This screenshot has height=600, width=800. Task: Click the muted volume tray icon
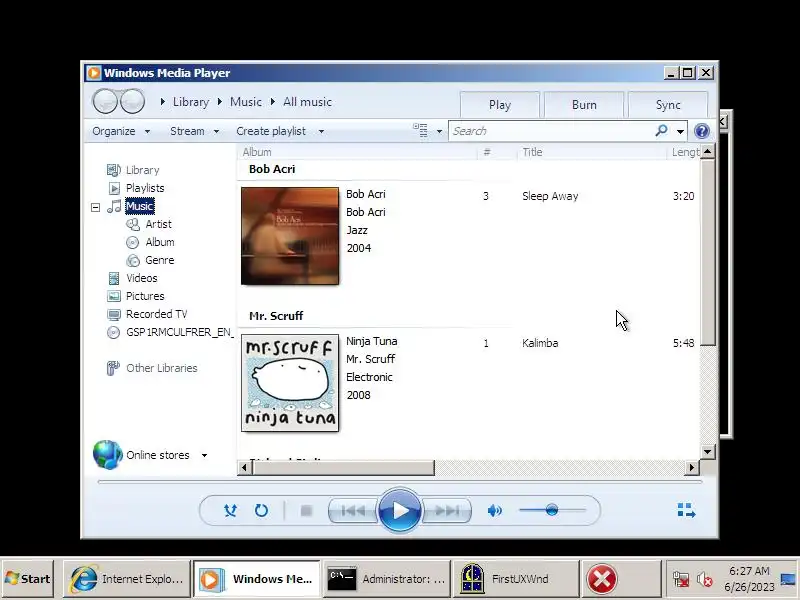(x=705, y=579)
